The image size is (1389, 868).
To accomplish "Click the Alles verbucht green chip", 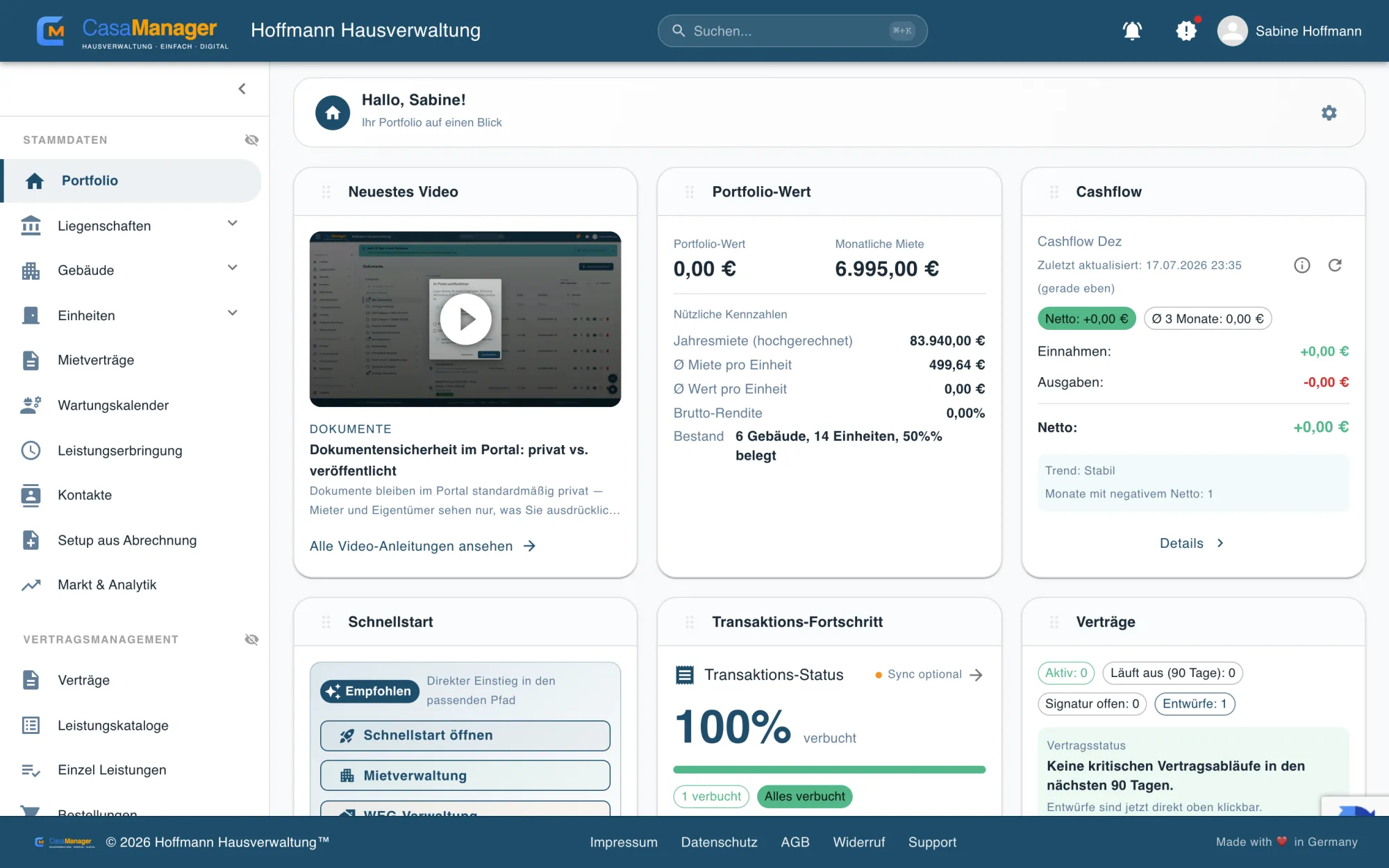I will point(804,796).
